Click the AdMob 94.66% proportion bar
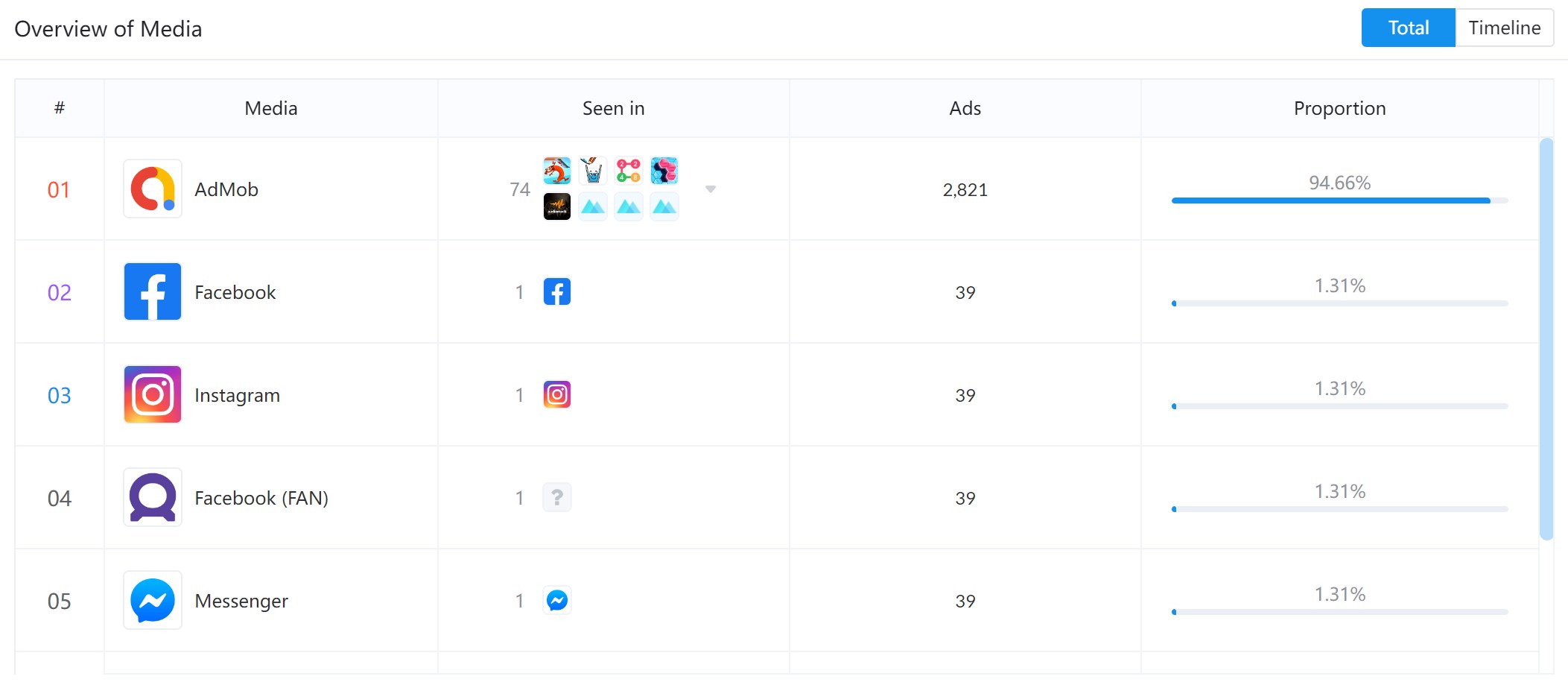The height and width of the screenshot is (688, 1568). tap(1339, 201)
